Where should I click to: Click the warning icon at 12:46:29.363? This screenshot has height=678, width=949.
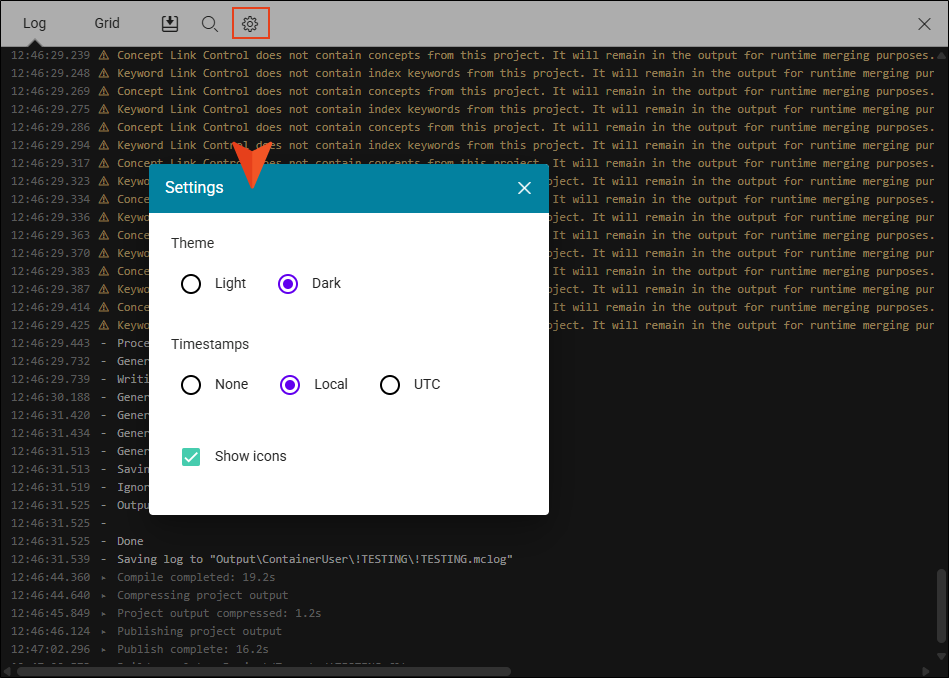click(x=103, y=235)
